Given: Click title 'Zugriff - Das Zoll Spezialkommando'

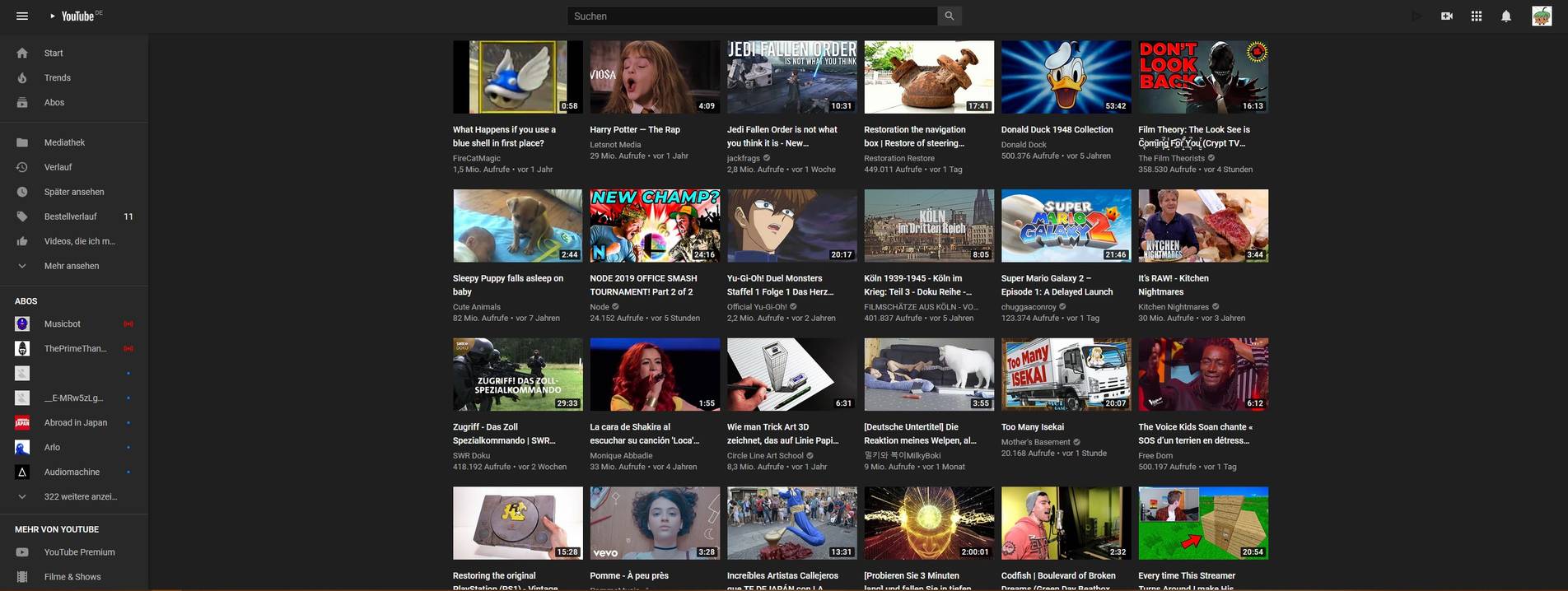Looking at the screenshot, I should pos(504,434).
